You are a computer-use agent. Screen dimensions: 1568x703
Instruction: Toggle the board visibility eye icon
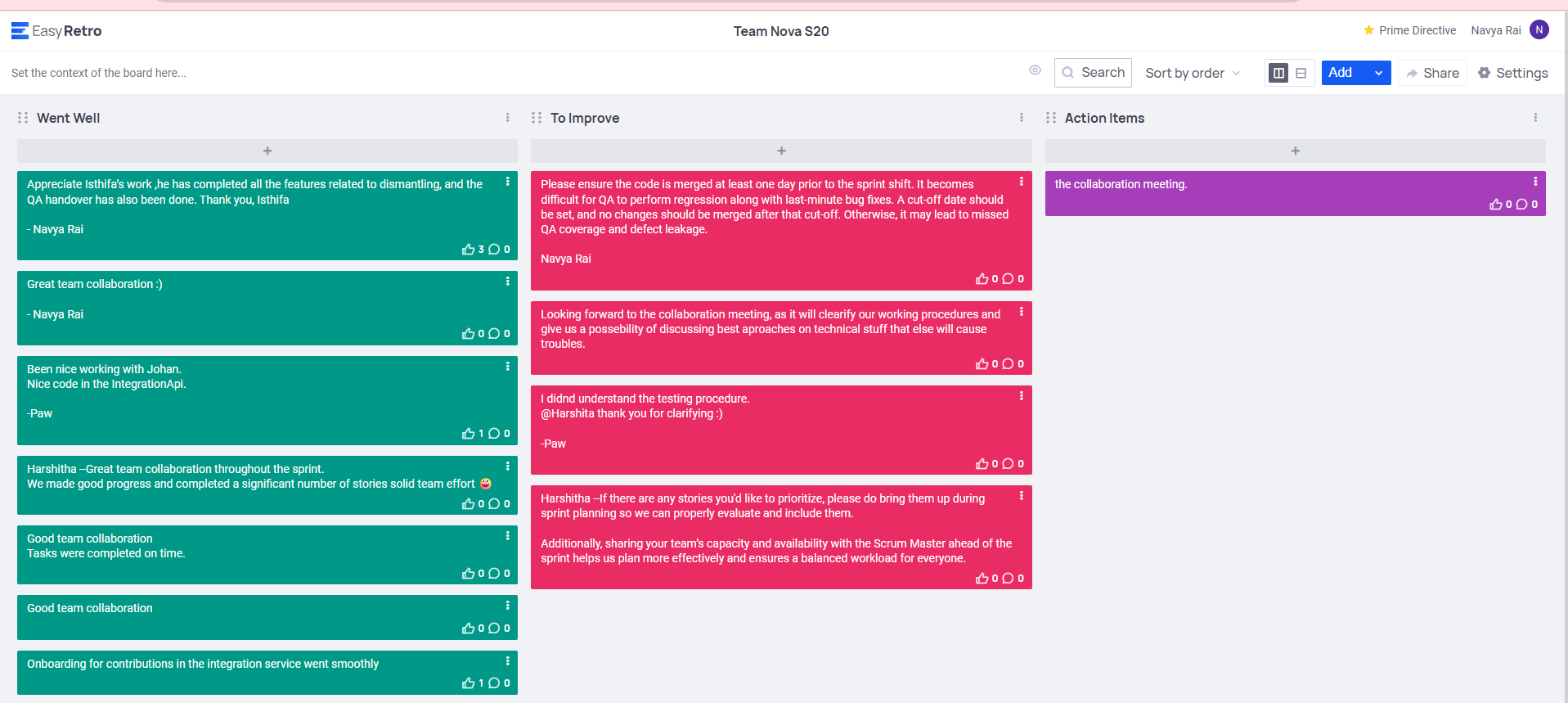coord(1035,70)
